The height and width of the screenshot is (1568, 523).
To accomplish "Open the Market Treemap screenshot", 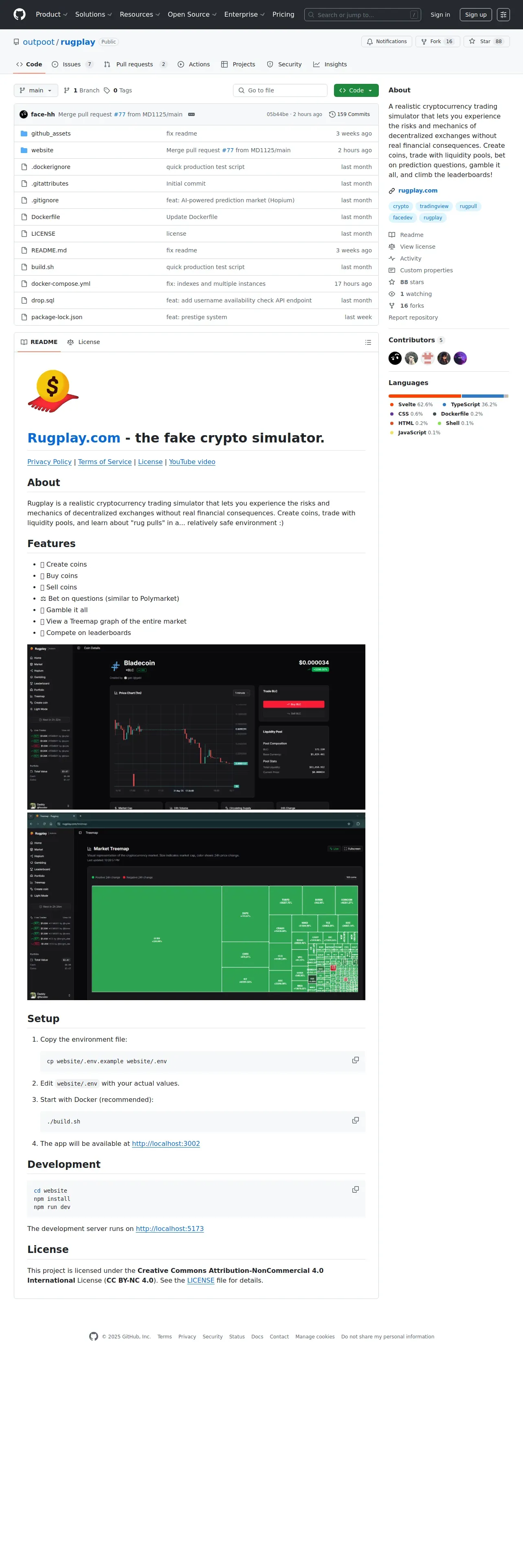I will tap(196, 906).
